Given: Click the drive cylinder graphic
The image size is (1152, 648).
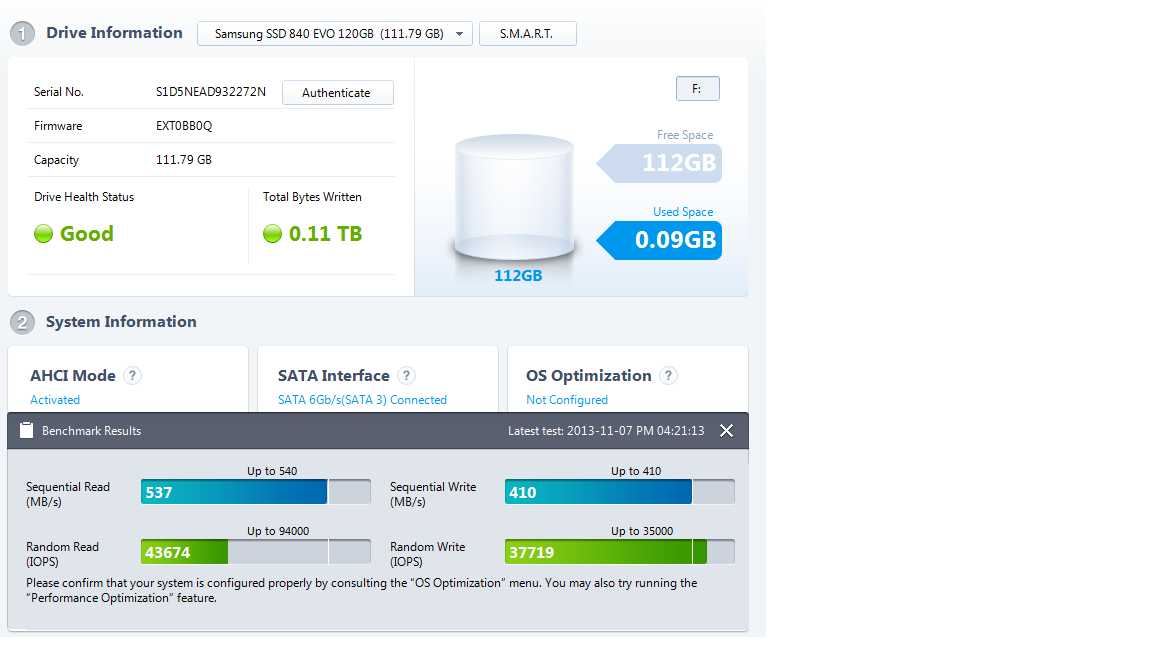Looking at the screenshot, I should [514, 197].
